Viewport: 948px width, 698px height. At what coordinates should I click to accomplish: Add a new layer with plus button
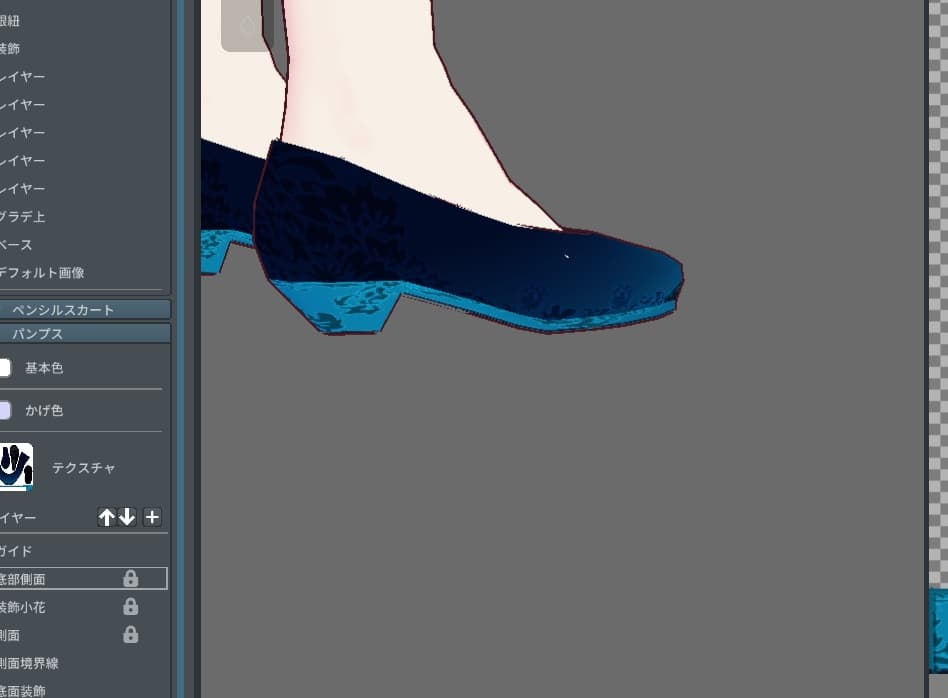click(152, 517)
